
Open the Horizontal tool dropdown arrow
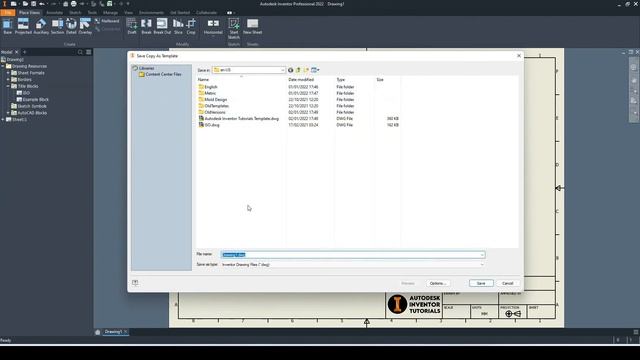(x=213, y=37)
